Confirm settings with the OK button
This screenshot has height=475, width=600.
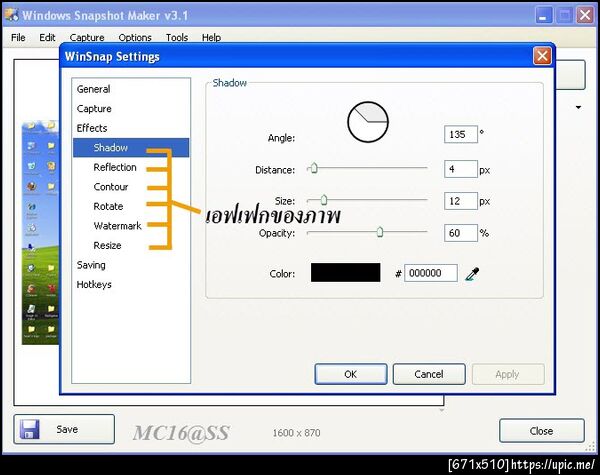click(351, 374)
